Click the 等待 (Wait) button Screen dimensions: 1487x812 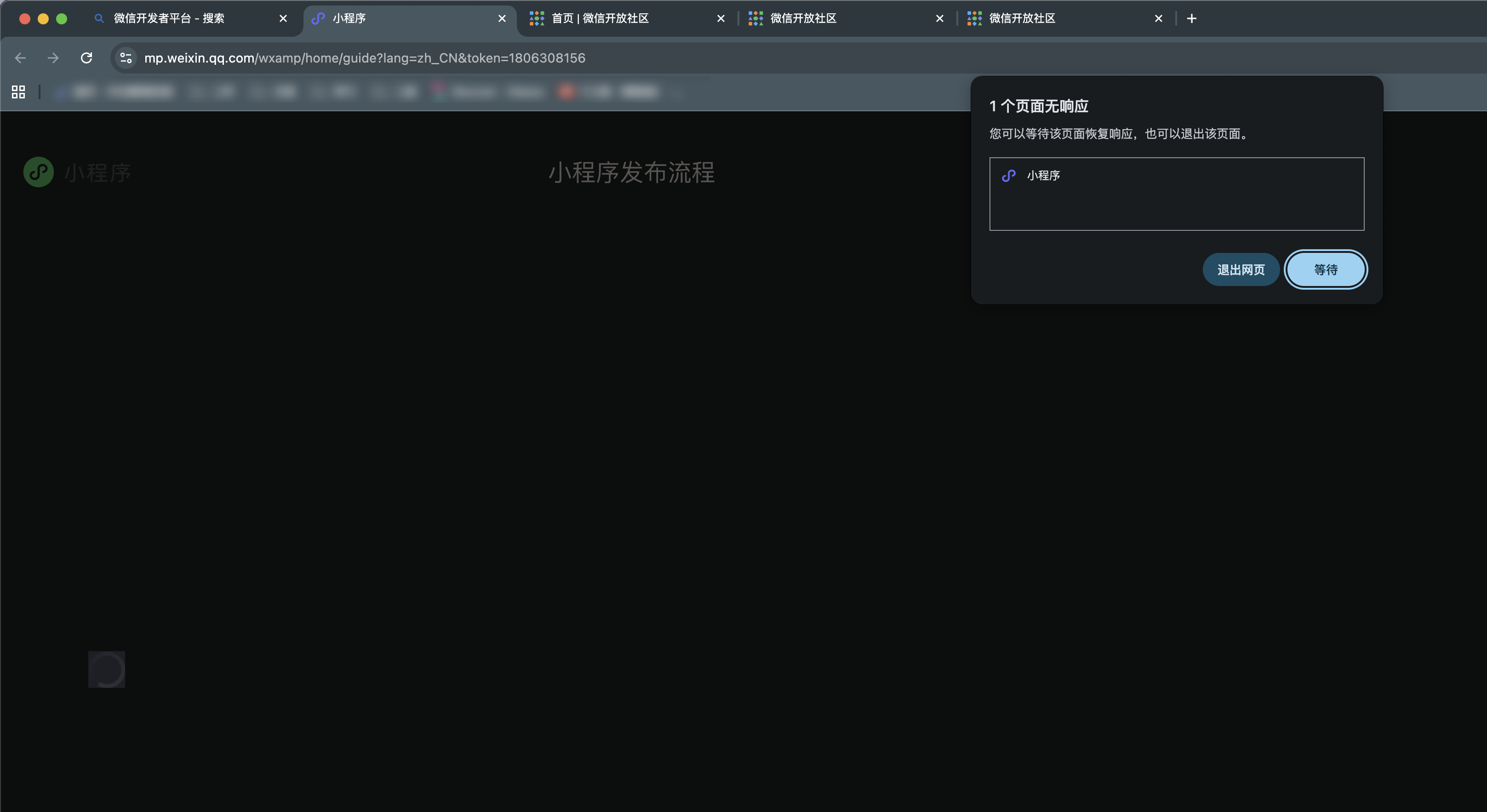pyautogui.click(x=1325, y=269)
